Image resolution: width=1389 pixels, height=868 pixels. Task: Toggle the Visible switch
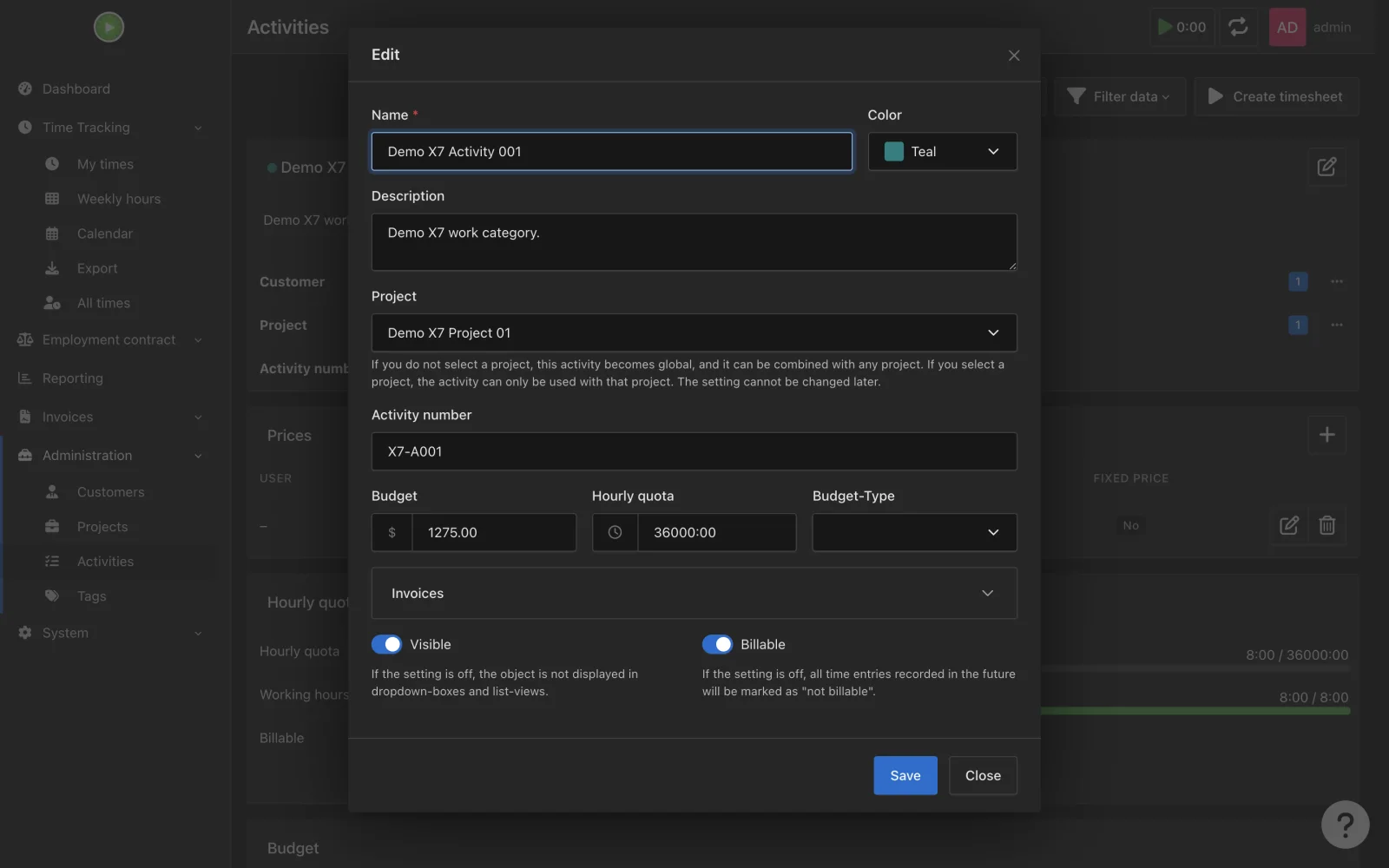pos(387,644)
